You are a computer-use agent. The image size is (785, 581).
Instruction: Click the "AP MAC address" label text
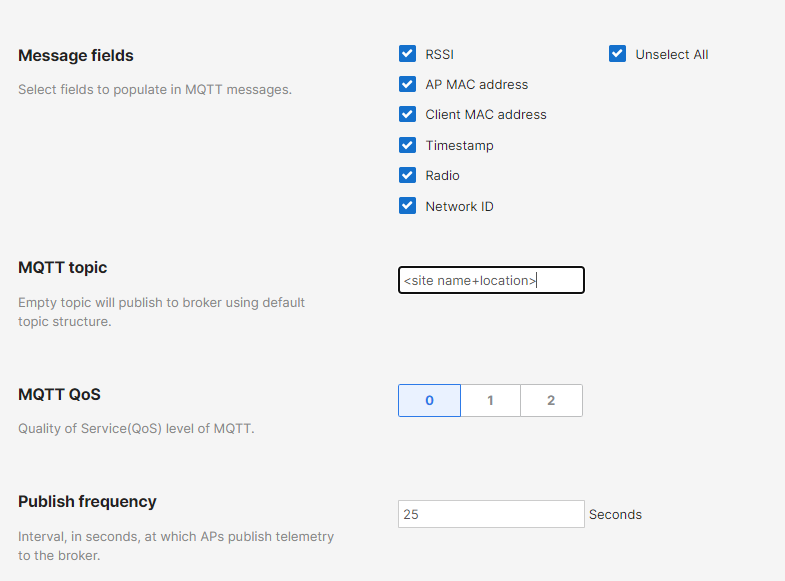476,85
